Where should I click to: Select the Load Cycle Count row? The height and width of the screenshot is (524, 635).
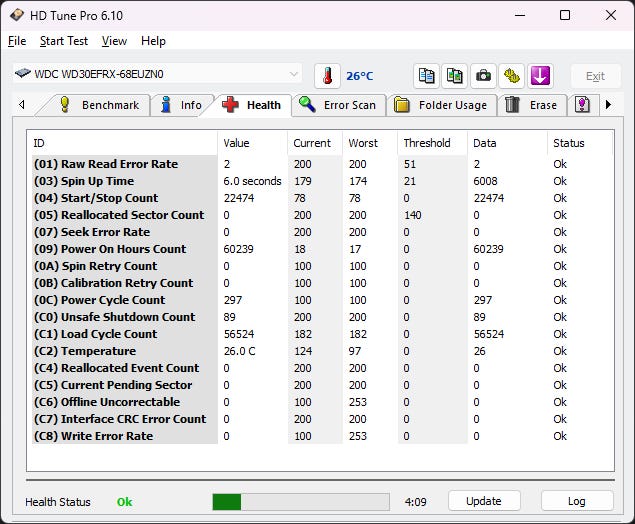pyautogui.click(x=322, y=334)
